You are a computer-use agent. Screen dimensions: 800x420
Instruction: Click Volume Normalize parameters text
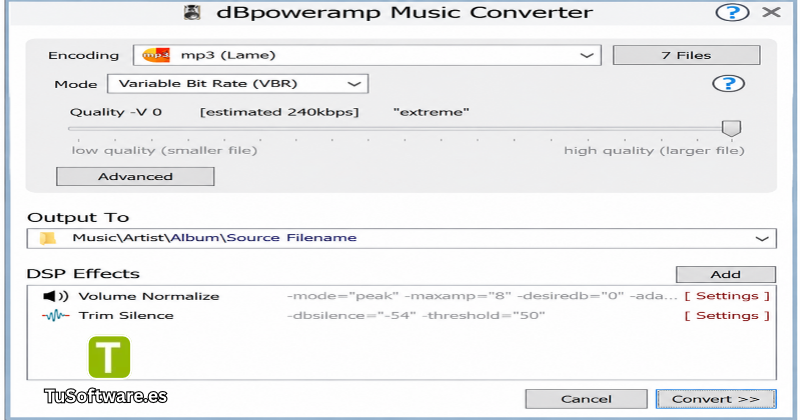[482, 296]
